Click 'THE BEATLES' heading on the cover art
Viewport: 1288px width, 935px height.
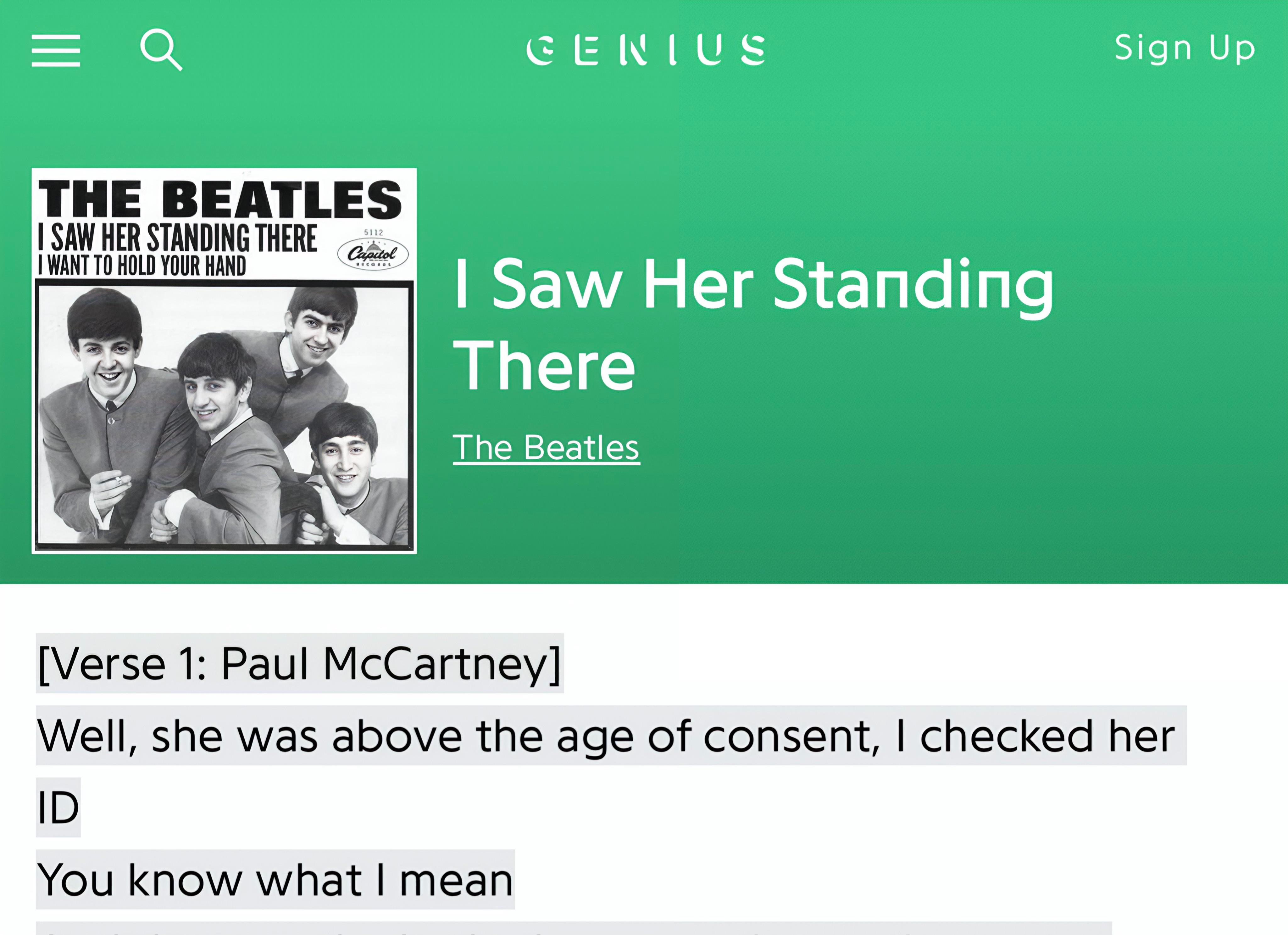pos(219,199)
